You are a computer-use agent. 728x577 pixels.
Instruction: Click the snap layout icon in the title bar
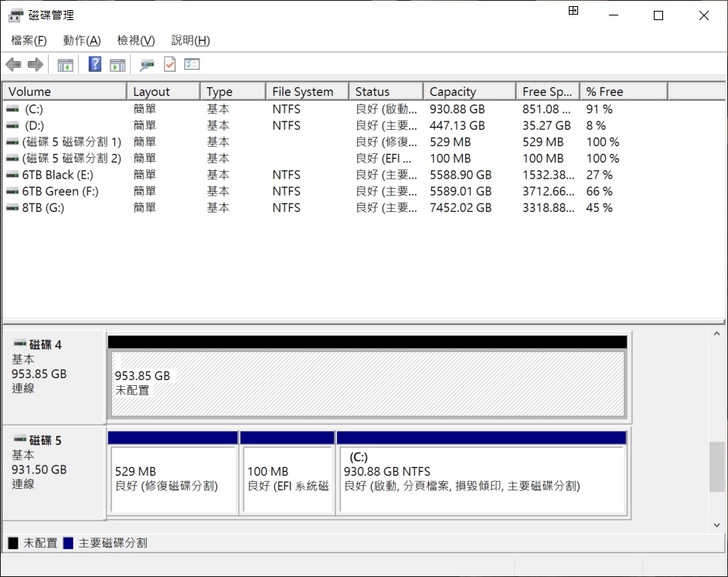[x=573, y=11]
